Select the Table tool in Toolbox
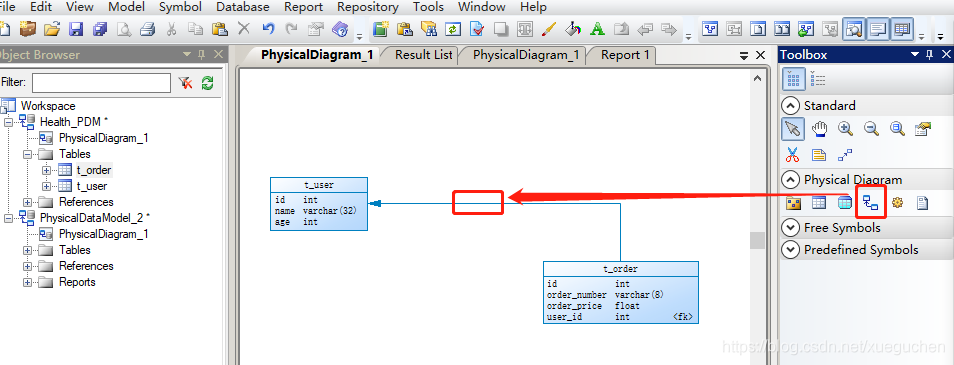 coord(819,203)
